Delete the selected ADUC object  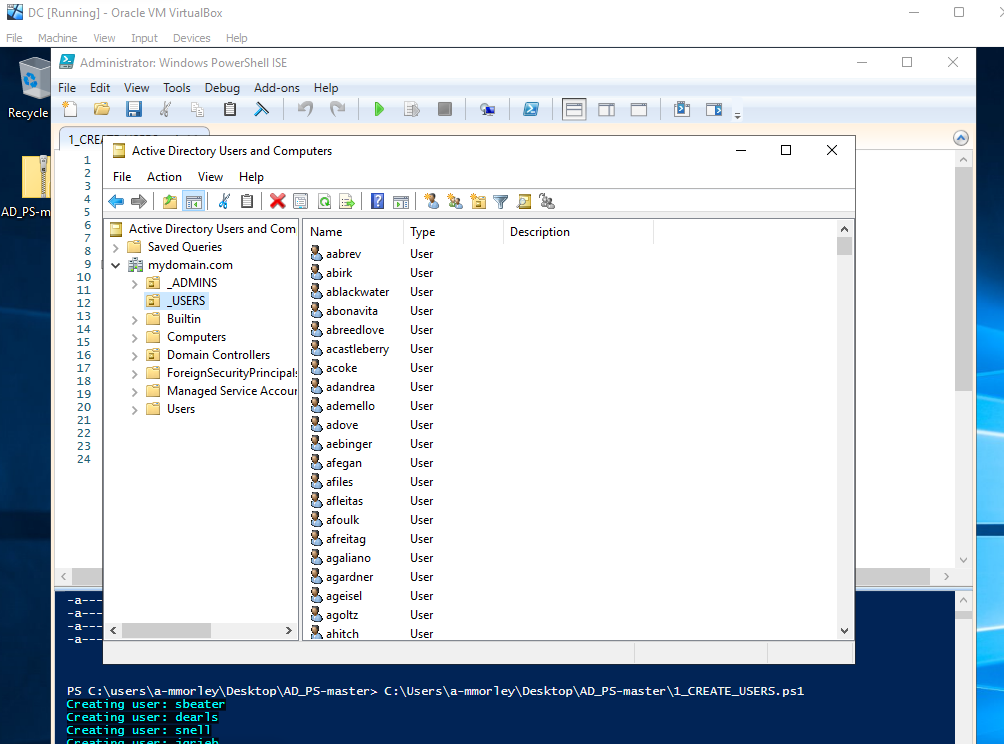(x=277, y=201)
